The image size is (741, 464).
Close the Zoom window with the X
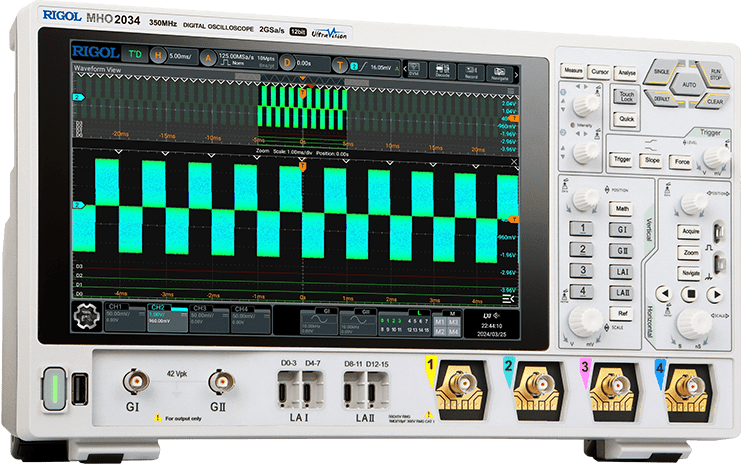point(514,162)
